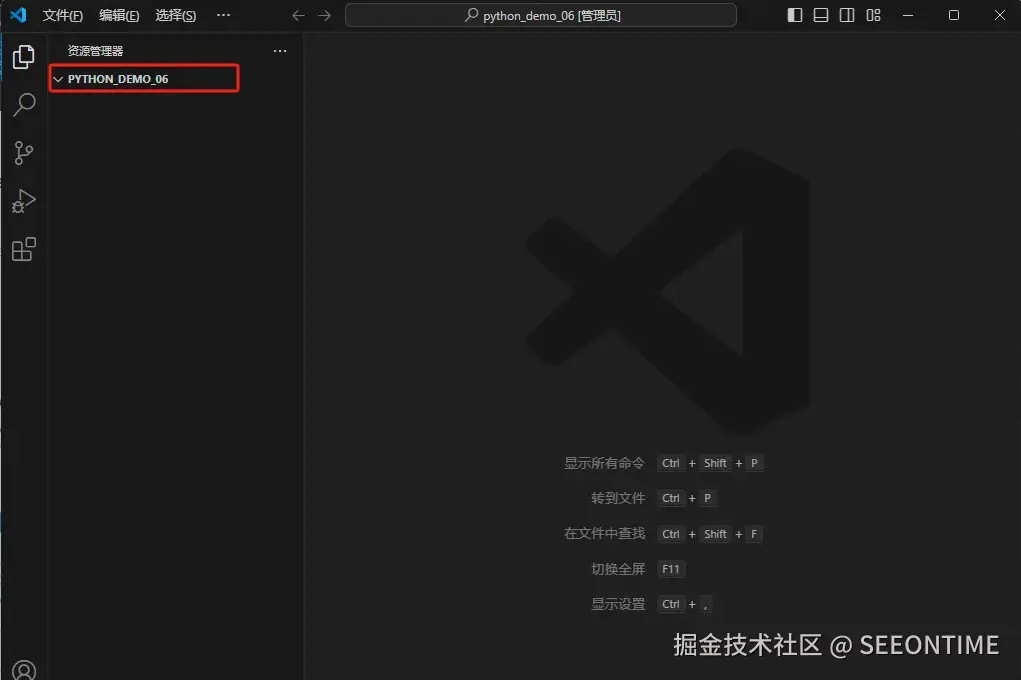Toggle the Panel layout control
The height and width of the screenshot is (680, 1021).
[x=820, y=15]
